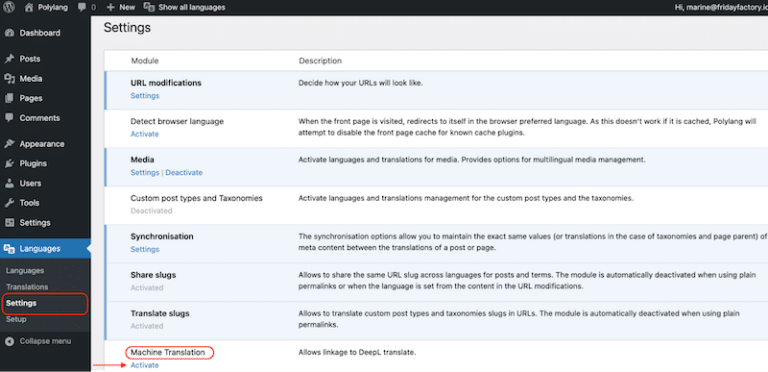Image resolution: width=768 pixels, height=372 pixels.
Task: Click Share slugs module title
Action: click(x=153, y=275)
